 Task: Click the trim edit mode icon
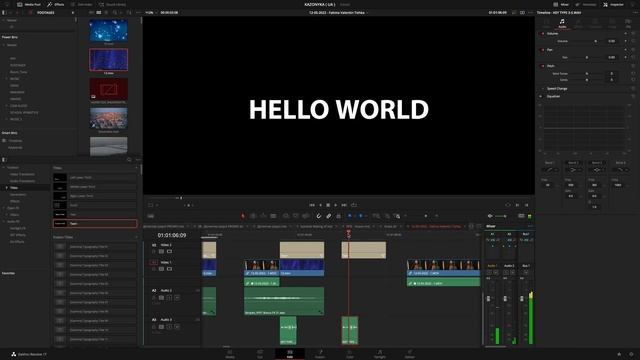pyautogui.click(x=253, y=216)
